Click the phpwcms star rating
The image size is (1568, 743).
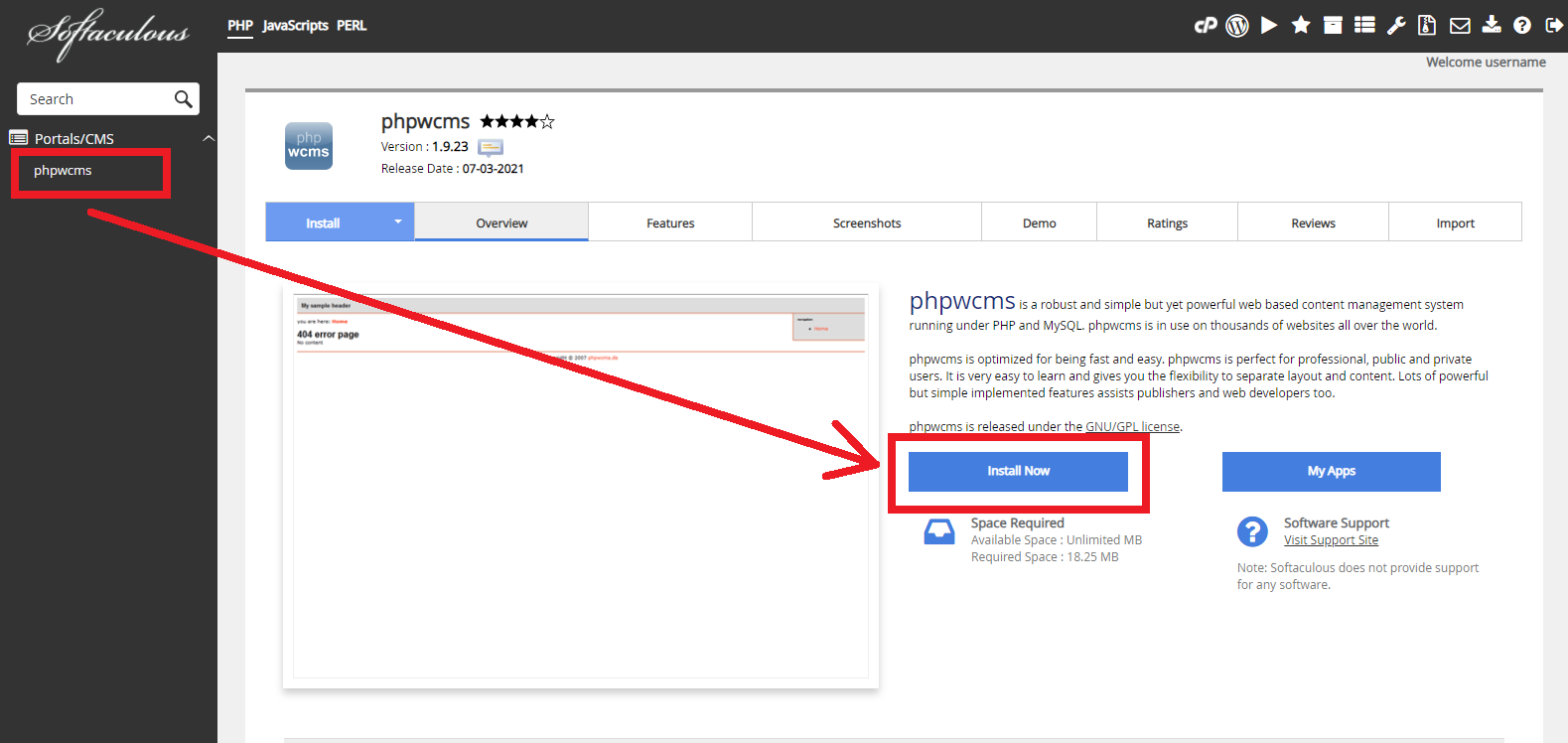tap(517, 122)
